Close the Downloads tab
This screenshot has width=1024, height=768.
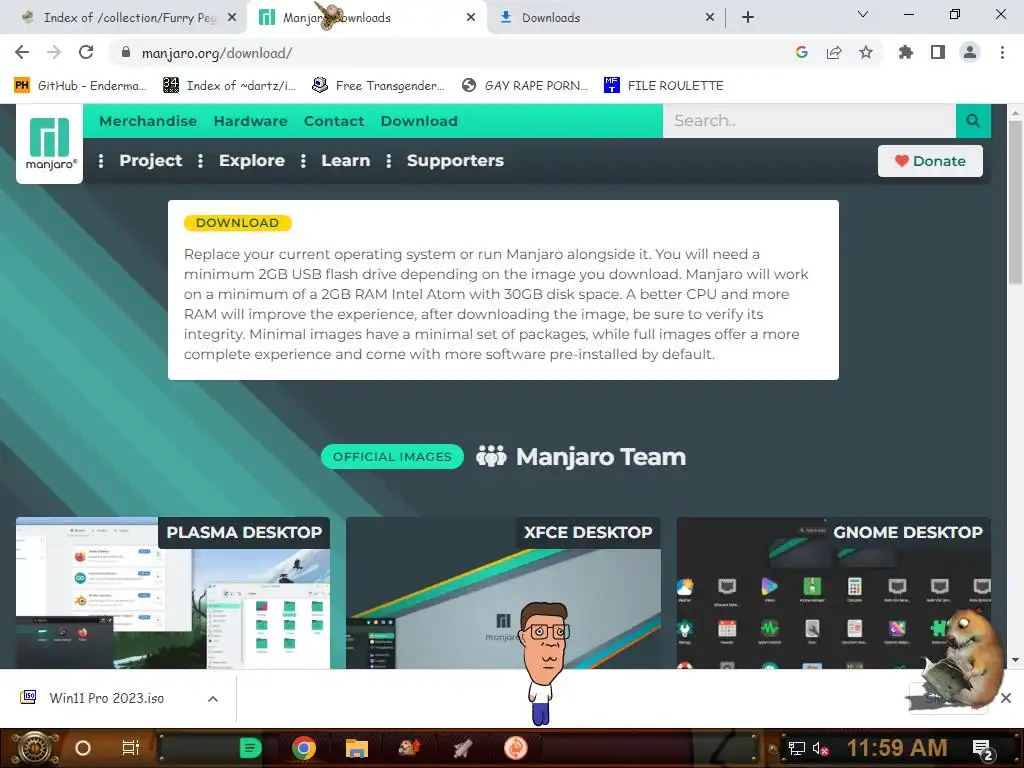[x=710, y=18]
